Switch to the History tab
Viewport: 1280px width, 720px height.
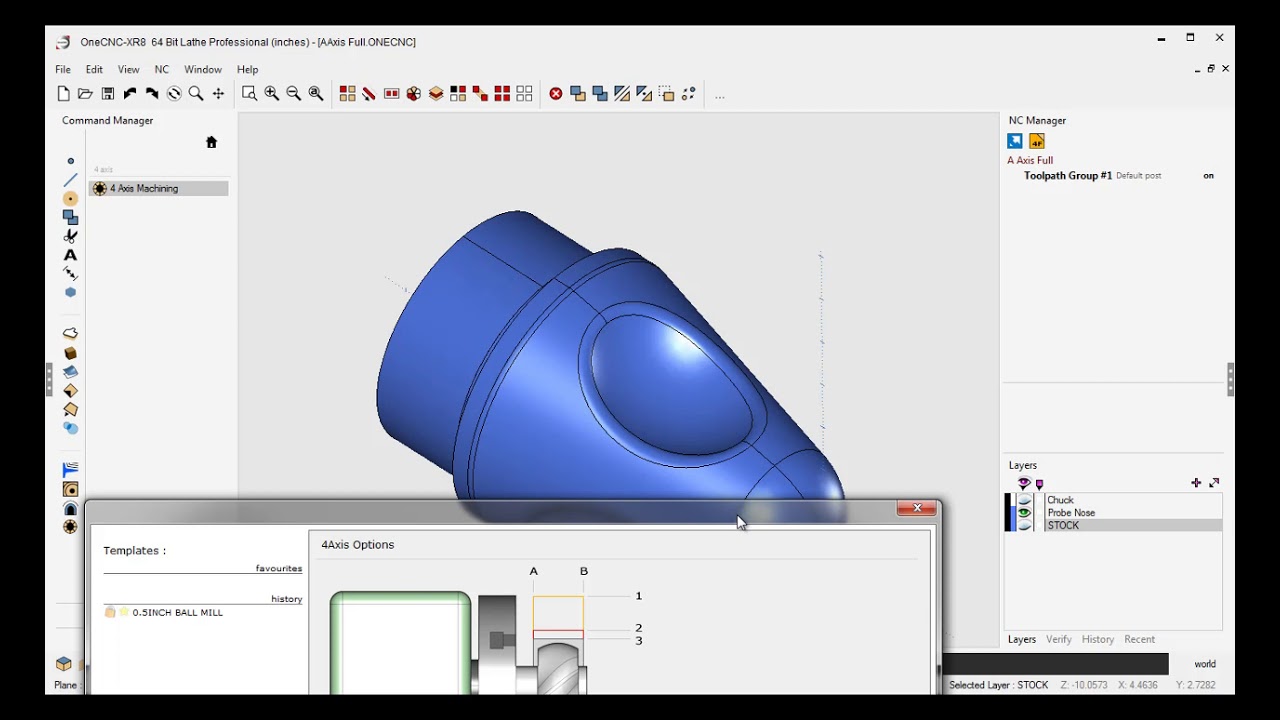pos(1098,639)
